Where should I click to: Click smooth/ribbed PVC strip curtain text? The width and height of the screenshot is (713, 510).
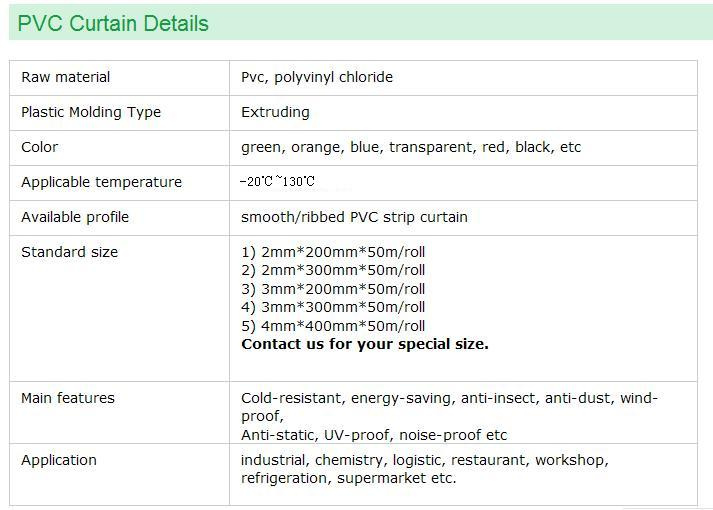pyautogui.click(x=354, y=217)
